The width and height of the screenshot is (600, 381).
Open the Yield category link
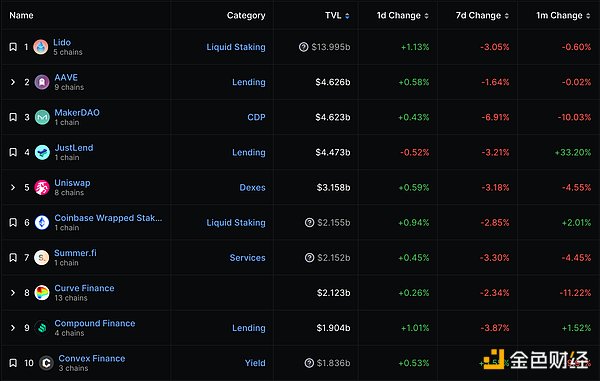255,363
